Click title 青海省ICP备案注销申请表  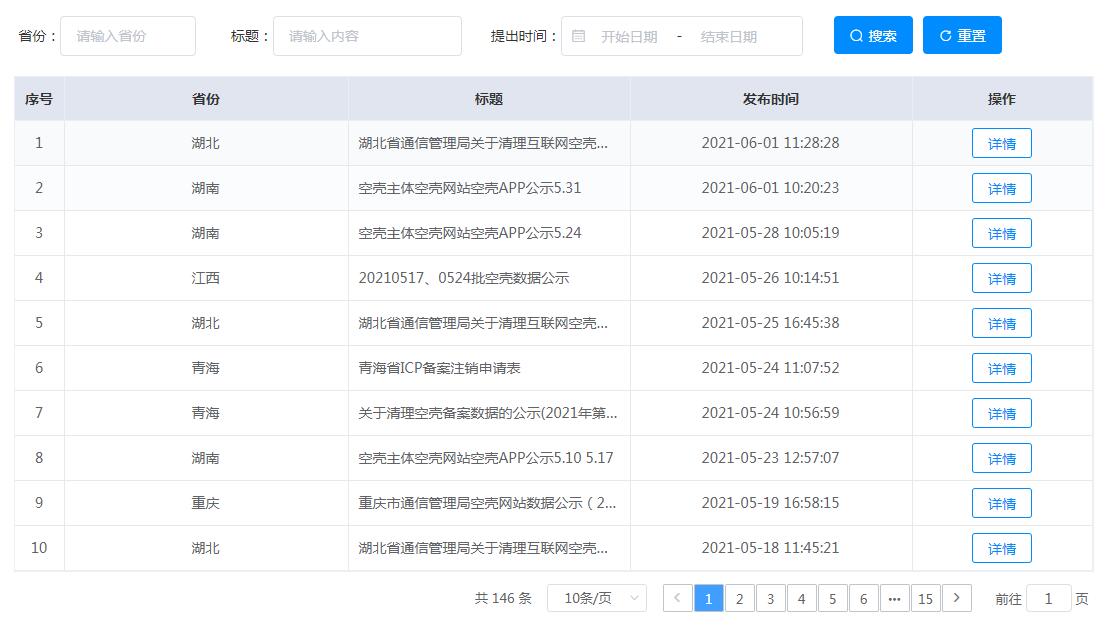point(439,368)
